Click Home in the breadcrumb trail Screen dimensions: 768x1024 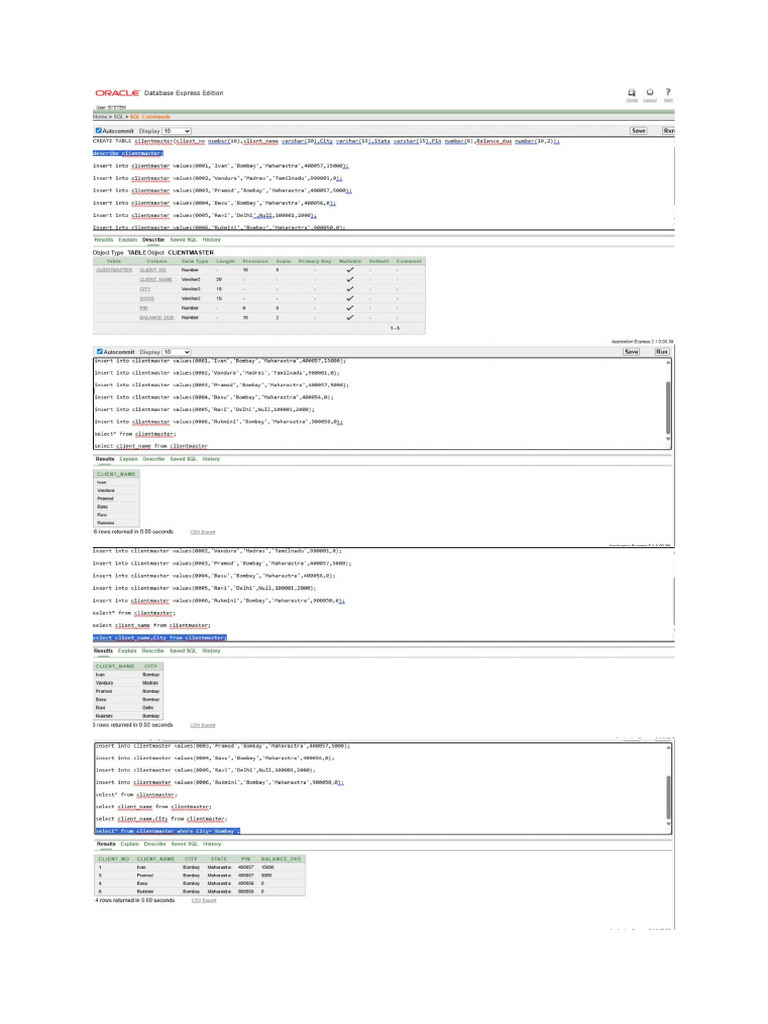(x=99, y=117)
